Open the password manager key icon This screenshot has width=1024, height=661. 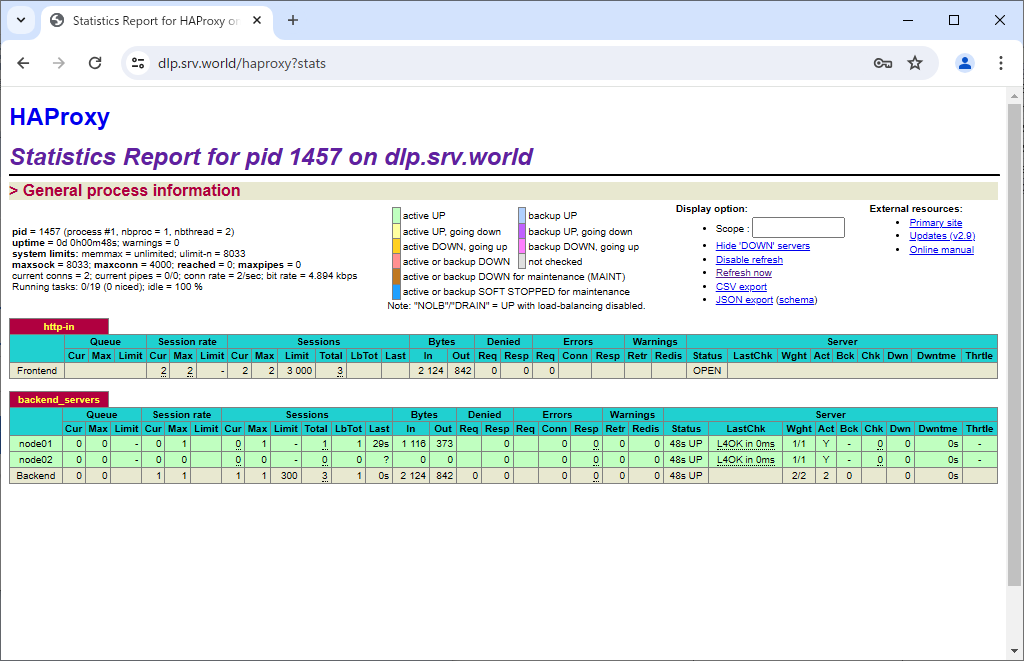[x=883, y=63]
